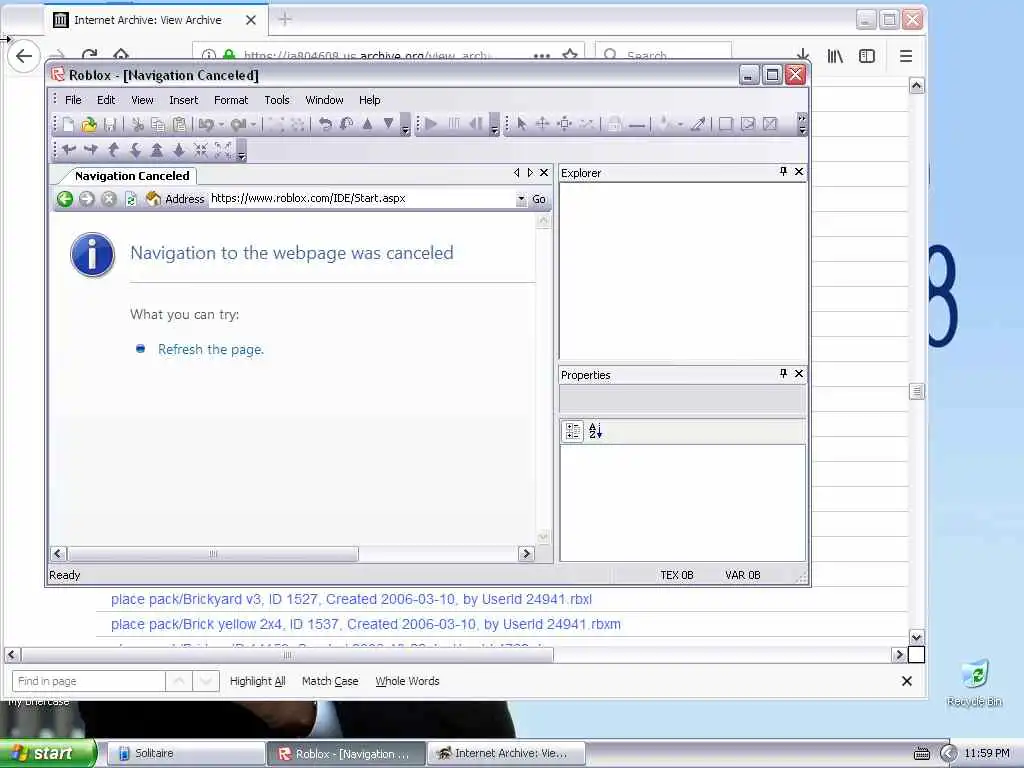Click the Go button beside address field
The width and height of the screenshot is (1024, 768).
click(x=539, y=199)
